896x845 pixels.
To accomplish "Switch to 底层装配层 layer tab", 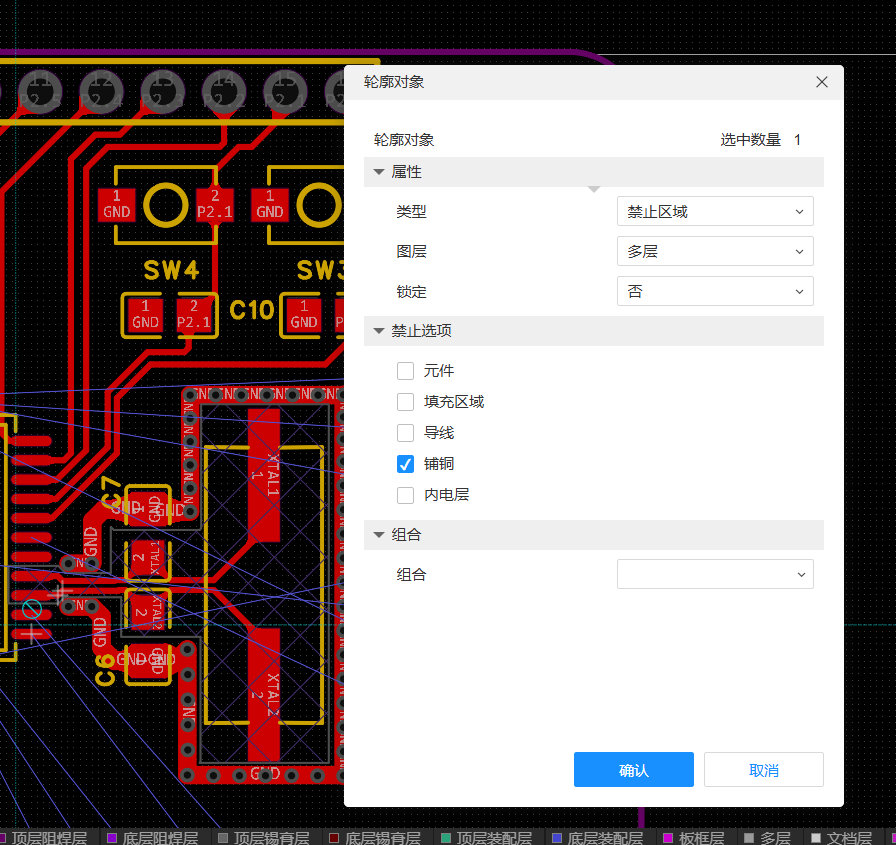I will 598,838.
